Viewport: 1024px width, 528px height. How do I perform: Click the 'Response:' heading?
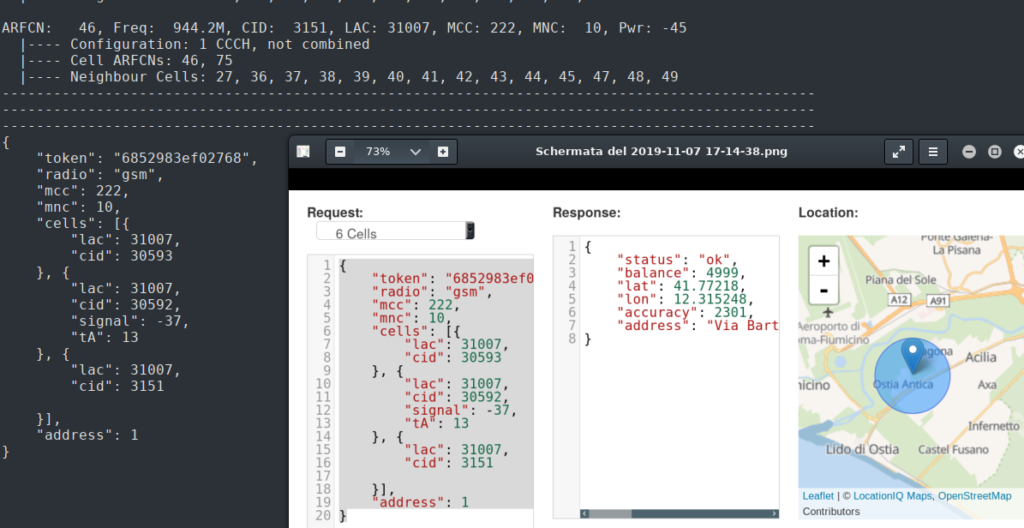(x=586, y=212)
